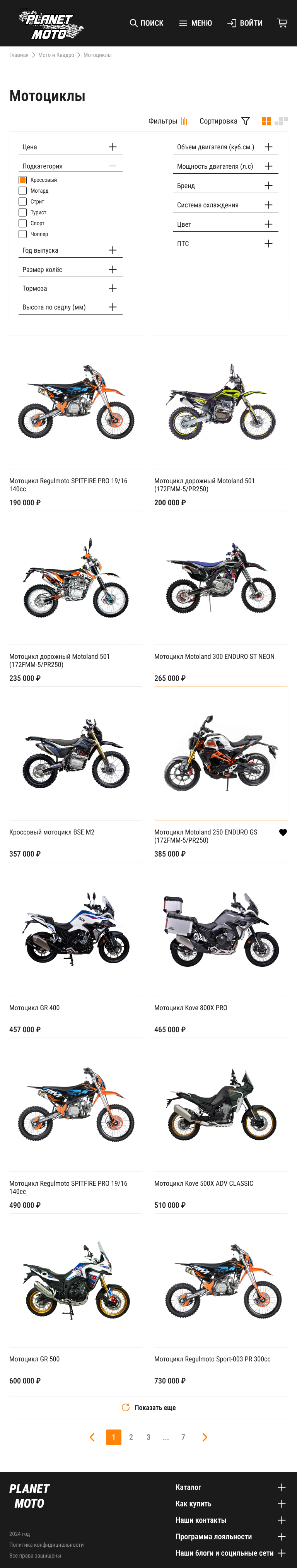Expand the Бренд filter
Screen dimensions: 297x1568
click(226, 186)
